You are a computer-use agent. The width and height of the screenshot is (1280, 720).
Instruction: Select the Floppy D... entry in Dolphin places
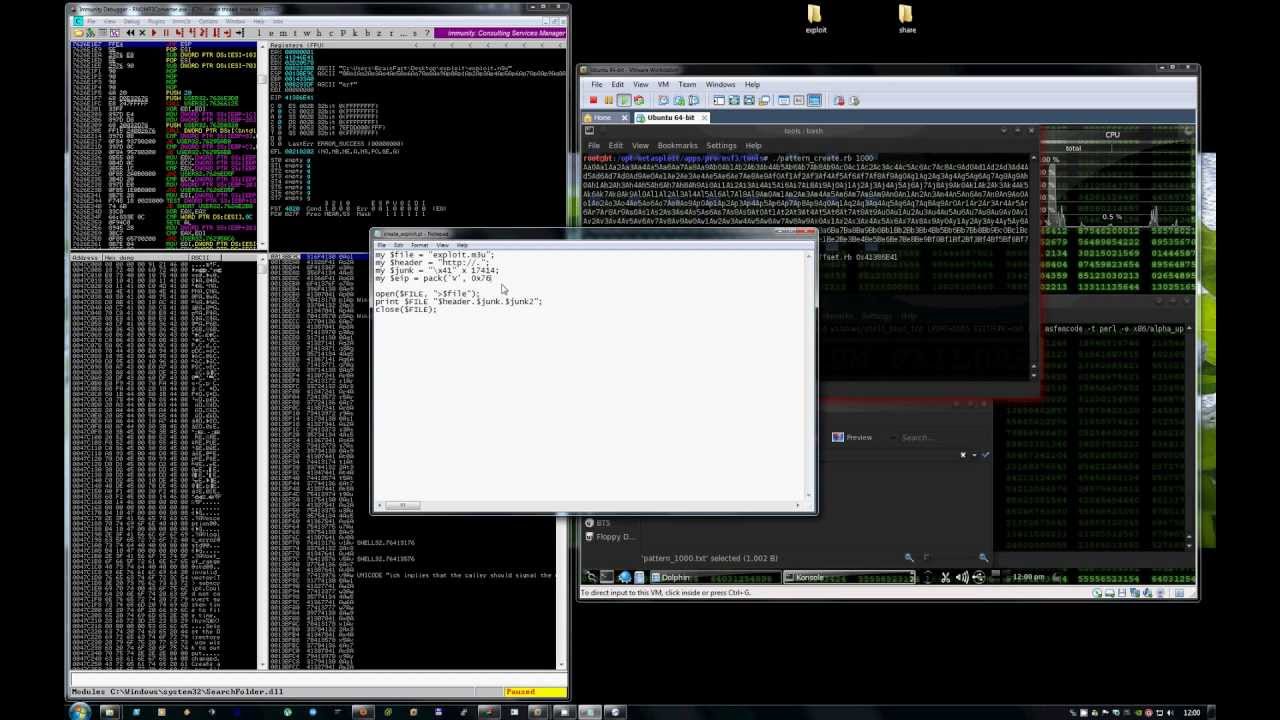coord(610,537)
